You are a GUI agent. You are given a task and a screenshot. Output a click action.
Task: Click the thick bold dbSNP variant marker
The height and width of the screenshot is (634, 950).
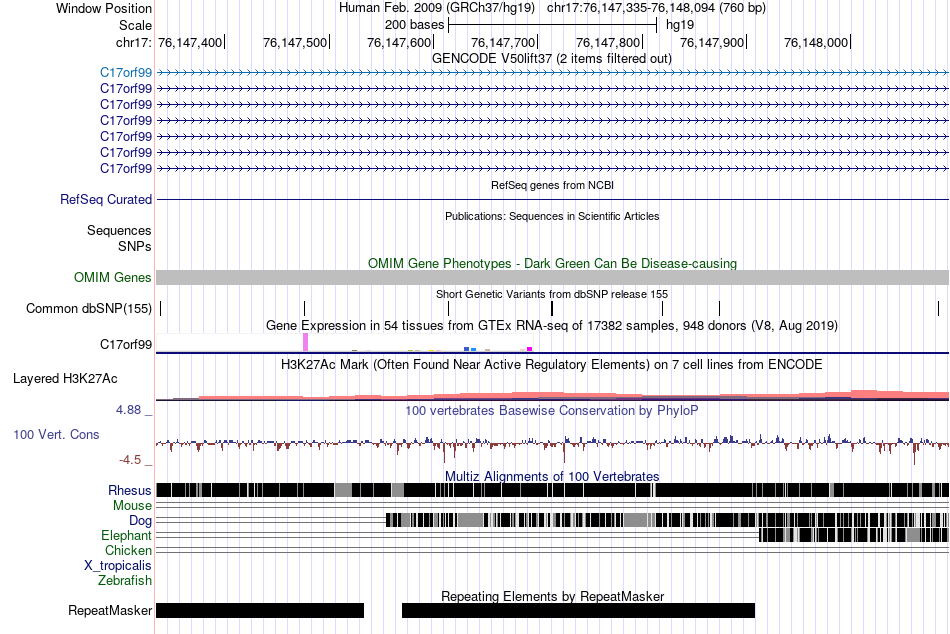pyautogui.click(x=552, y=309)
